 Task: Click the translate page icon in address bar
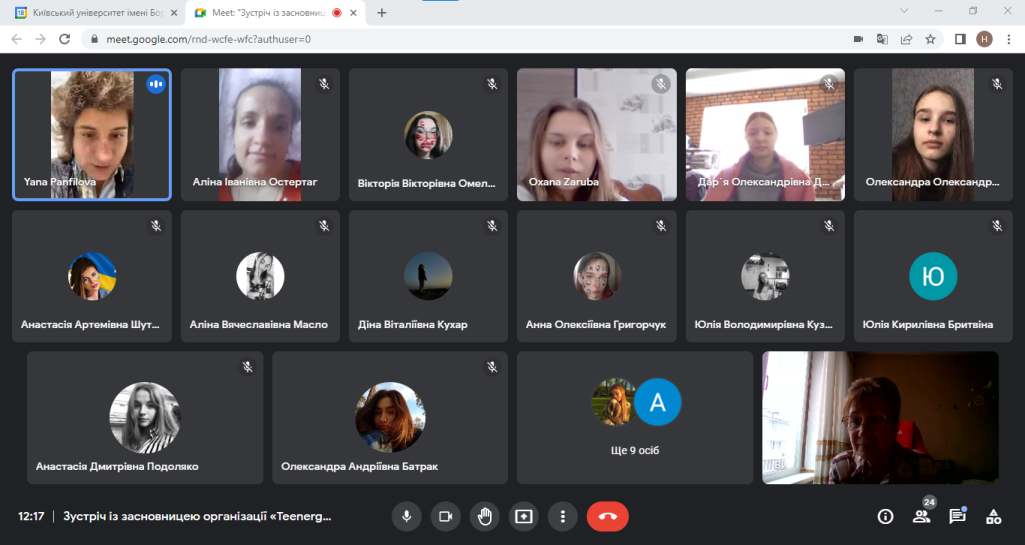(x=882, y=39)
